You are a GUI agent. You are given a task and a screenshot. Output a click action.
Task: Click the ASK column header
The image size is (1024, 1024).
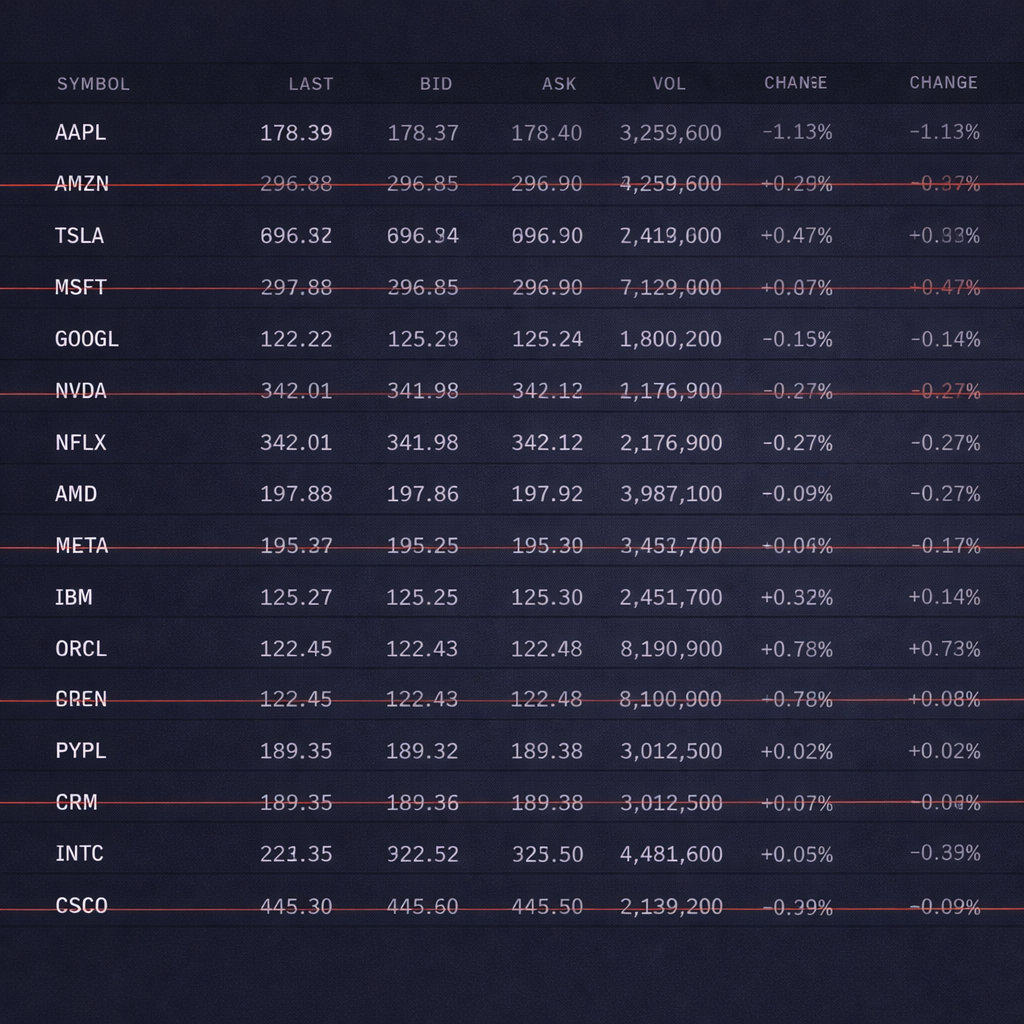(559, 84)
